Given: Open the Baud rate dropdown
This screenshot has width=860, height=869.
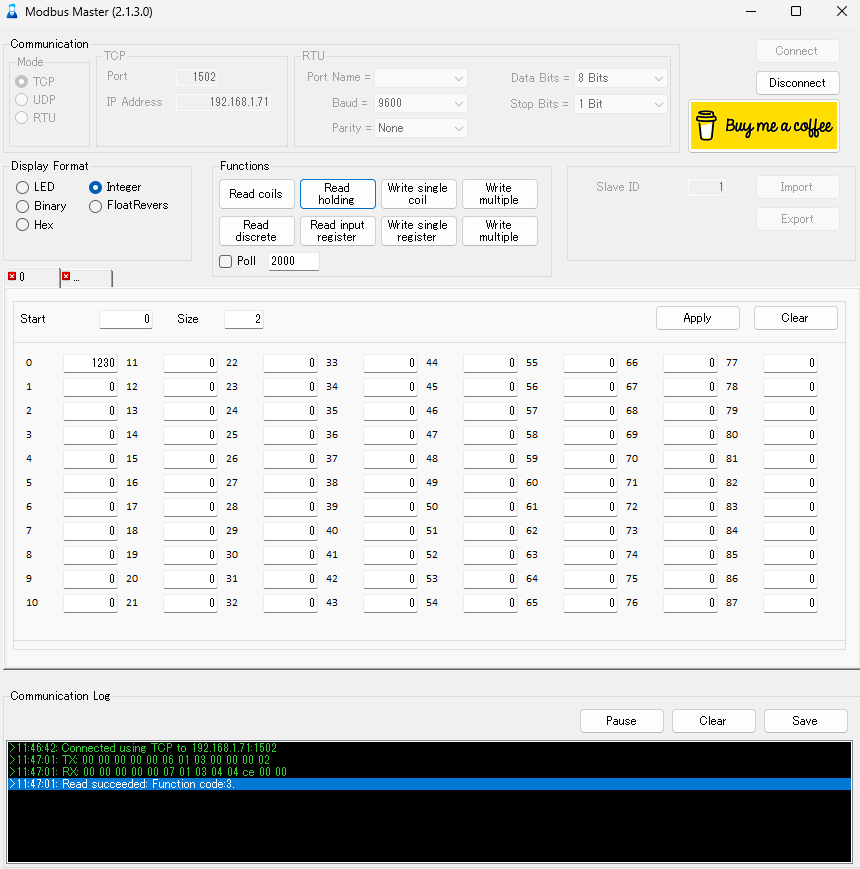Looking at the screenshot, I should pos(421,103).
